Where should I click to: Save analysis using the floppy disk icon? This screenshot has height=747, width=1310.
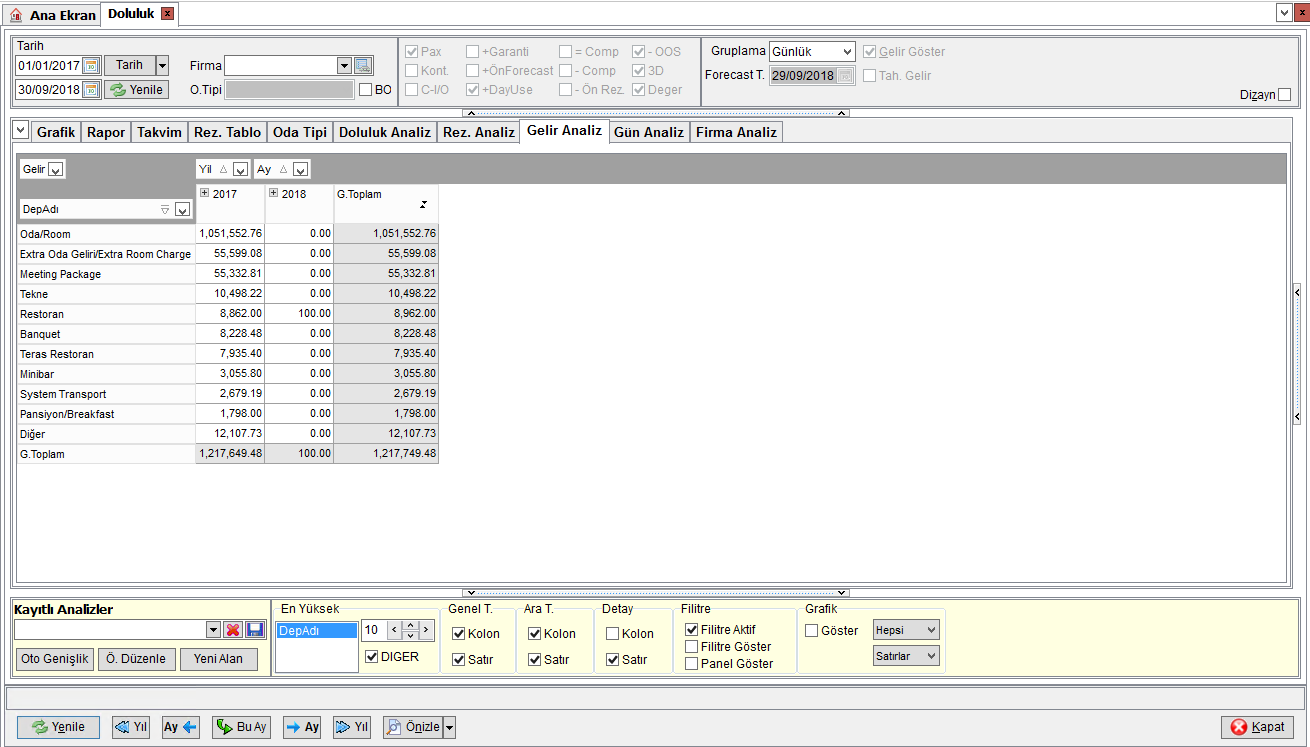coord(255,630)
